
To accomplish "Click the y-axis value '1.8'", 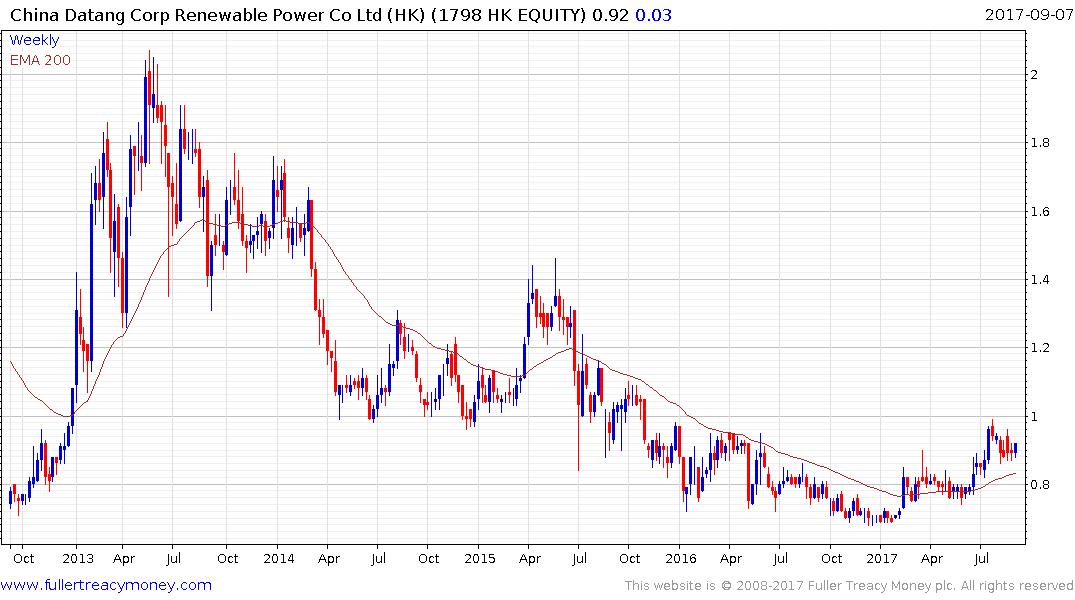I will pyautogui.click(x=1041, y=143).
